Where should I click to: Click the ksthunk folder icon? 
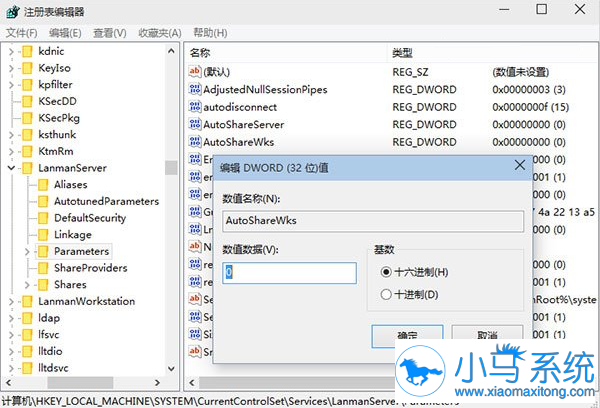pyautogui.click(x=27, y=135)
